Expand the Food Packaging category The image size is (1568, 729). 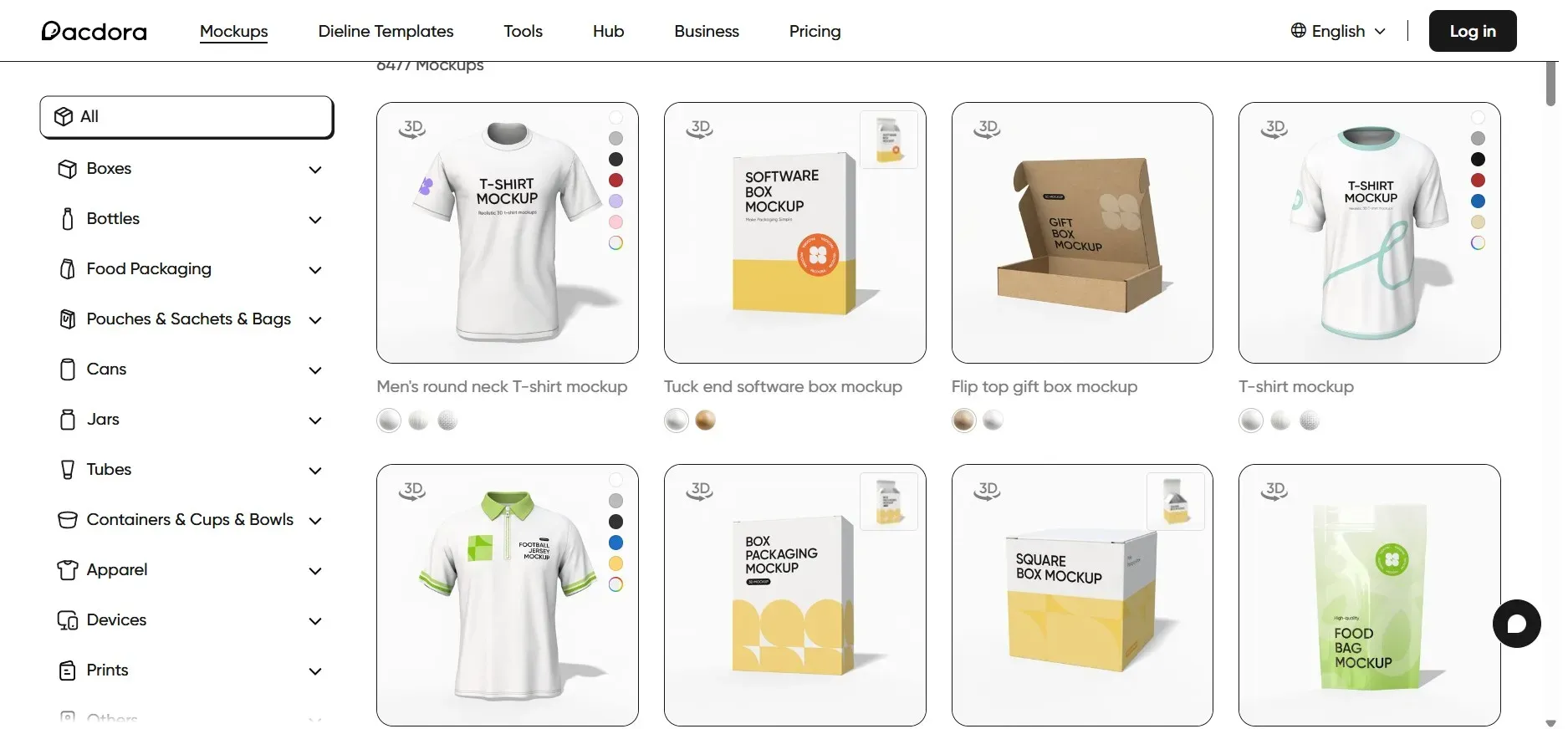point(315,270)
